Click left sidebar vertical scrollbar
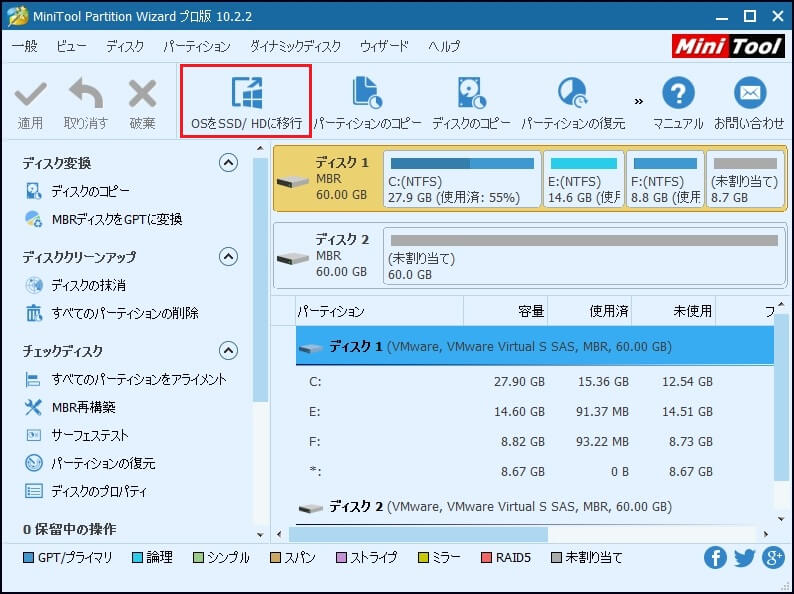 click(x=260, y=280)
